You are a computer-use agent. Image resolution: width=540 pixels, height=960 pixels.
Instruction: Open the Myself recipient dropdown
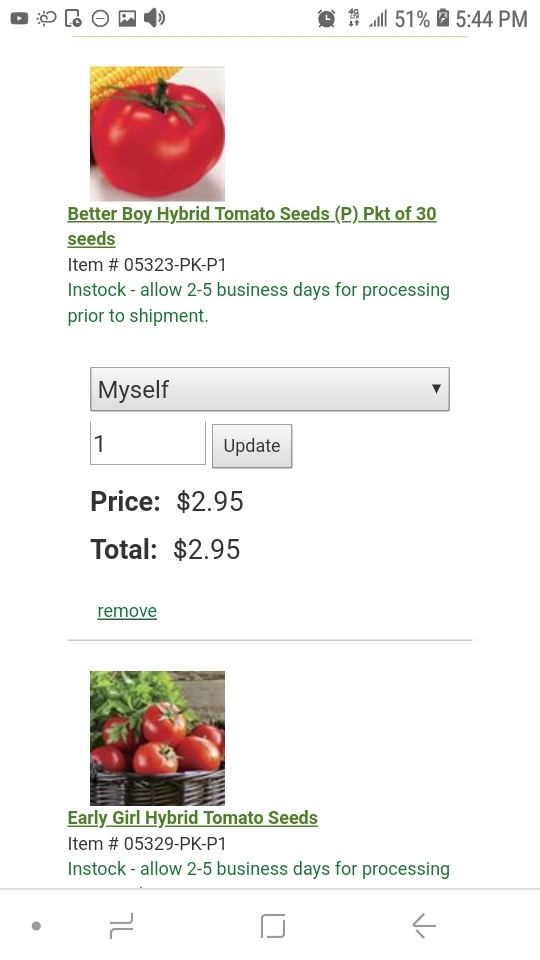[269, 389]
